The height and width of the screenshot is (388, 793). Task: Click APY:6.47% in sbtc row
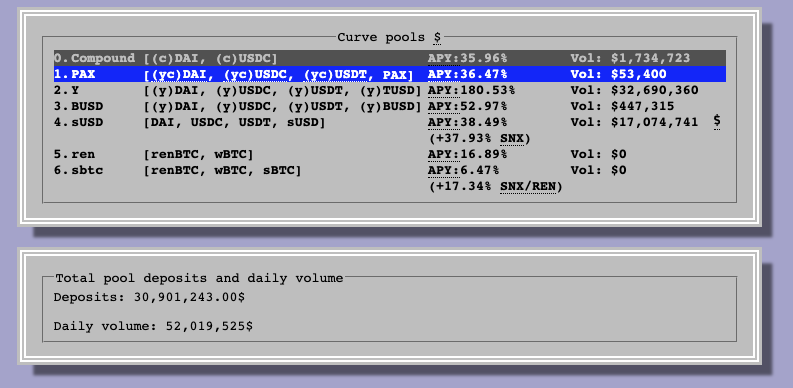[x=463, y=170]
